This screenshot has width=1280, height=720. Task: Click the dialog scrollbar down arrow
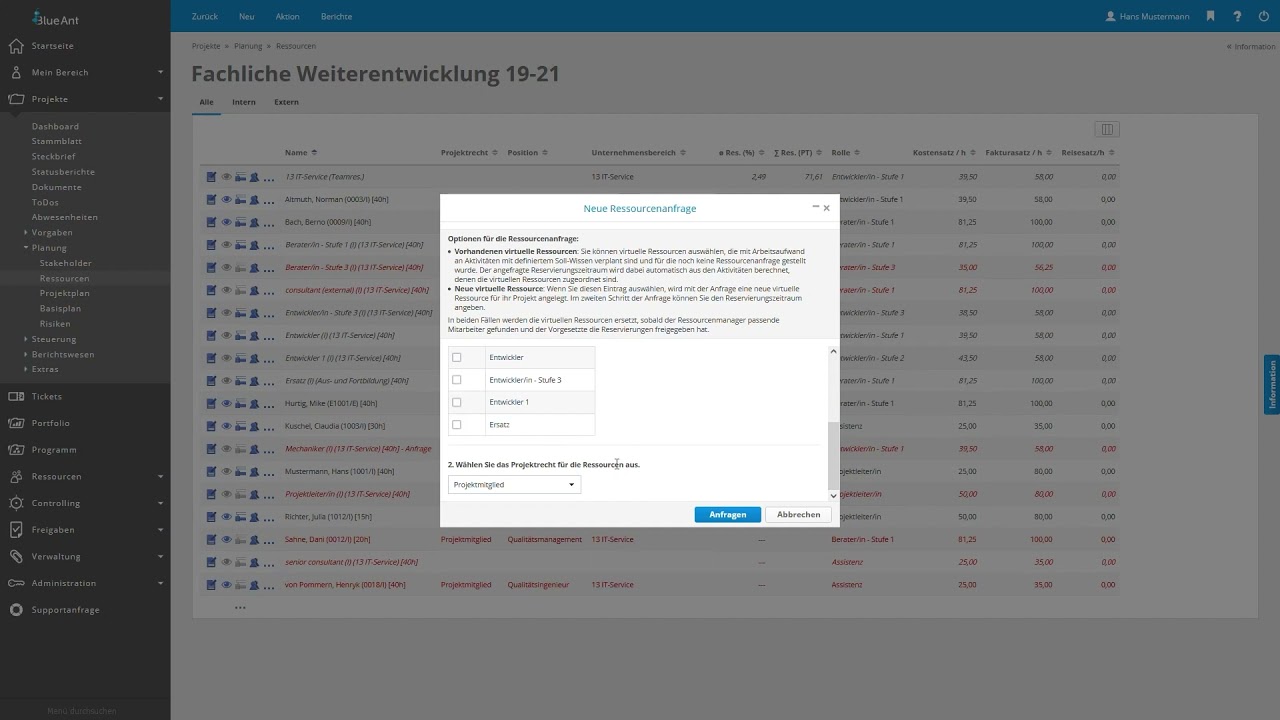pos(834,495)
